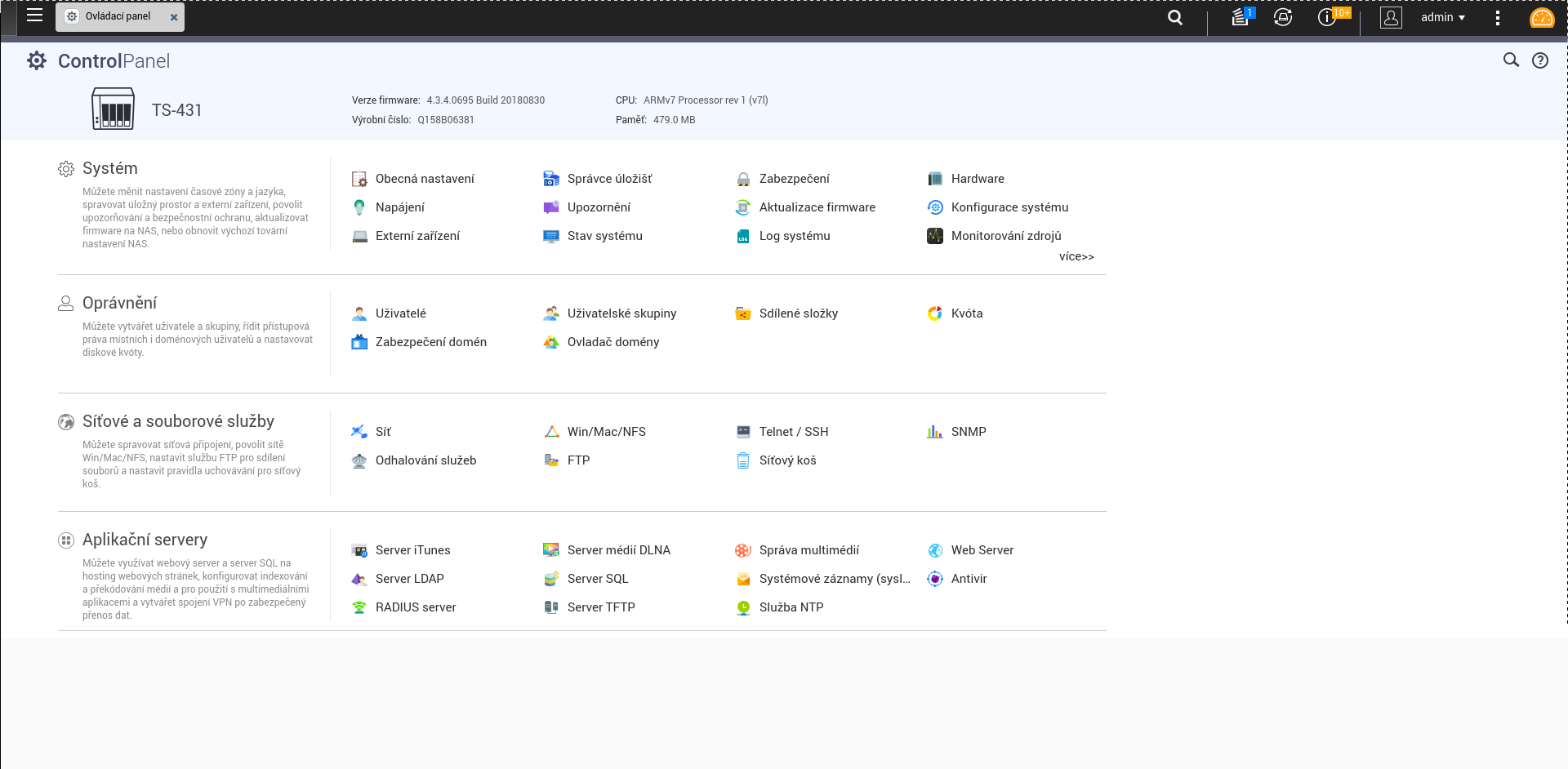Screen dimensions: 1568x769
Task: Open Aktualizace firmware settings
Action: point(816,207)
